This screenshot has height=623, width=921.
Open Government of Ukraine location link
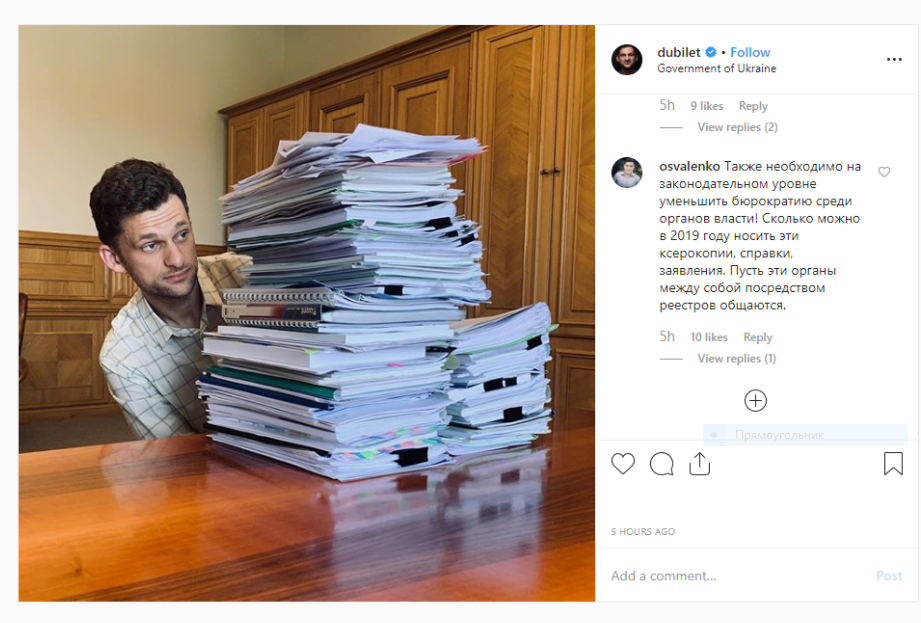pyautogui.click(x=717, y=68)
